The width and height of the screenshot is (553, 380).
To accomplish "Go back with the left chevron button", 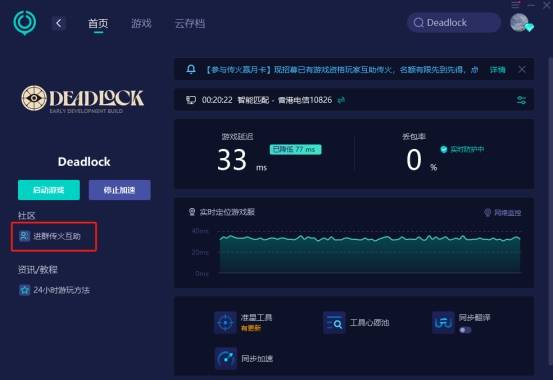I will [59, 23].
